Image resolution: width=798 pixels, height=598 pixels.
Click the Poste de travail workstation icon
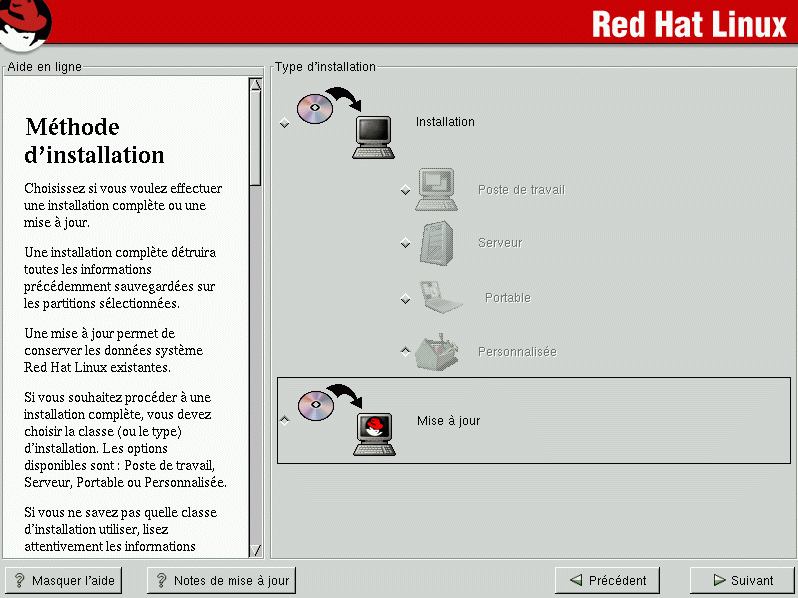pos(436,189)
